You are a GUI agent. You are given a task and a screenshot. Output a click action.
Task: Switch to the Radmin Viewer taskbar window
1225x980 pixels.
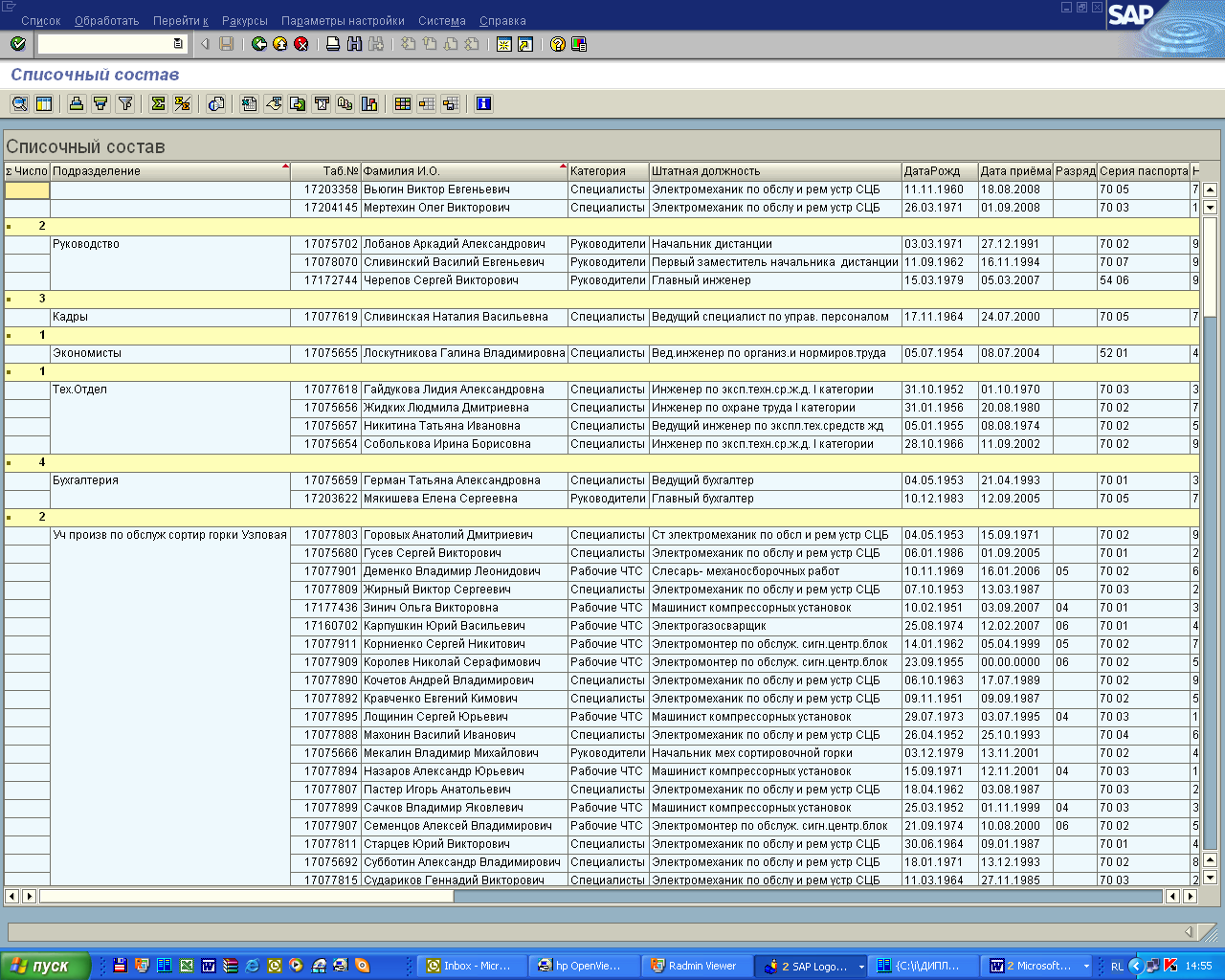(697, 967)
